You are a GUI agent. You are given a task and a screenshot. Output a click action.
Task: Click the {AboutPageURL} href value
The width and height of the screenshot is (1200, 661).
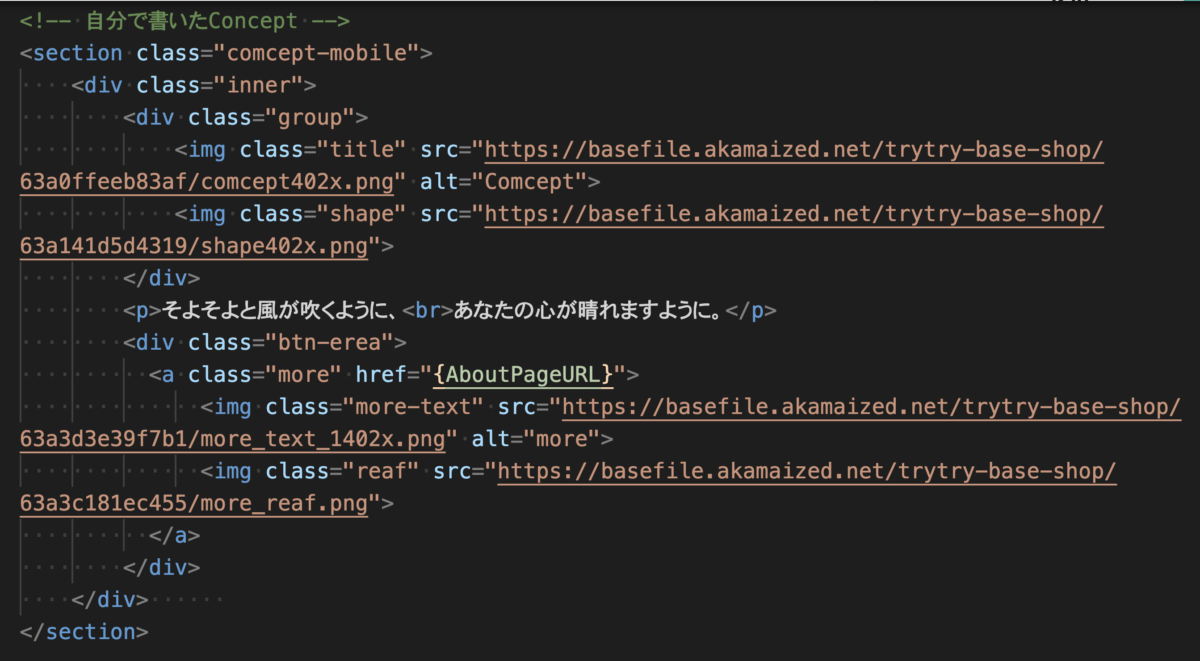[522, 375]
